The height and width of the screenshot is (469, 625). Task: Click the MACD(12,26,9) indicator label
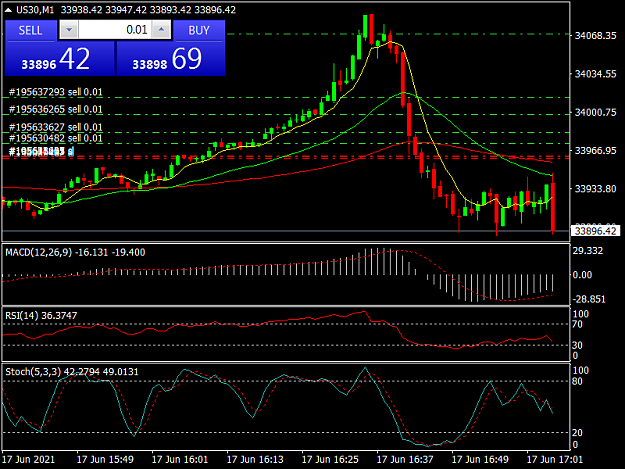[39, 252]
